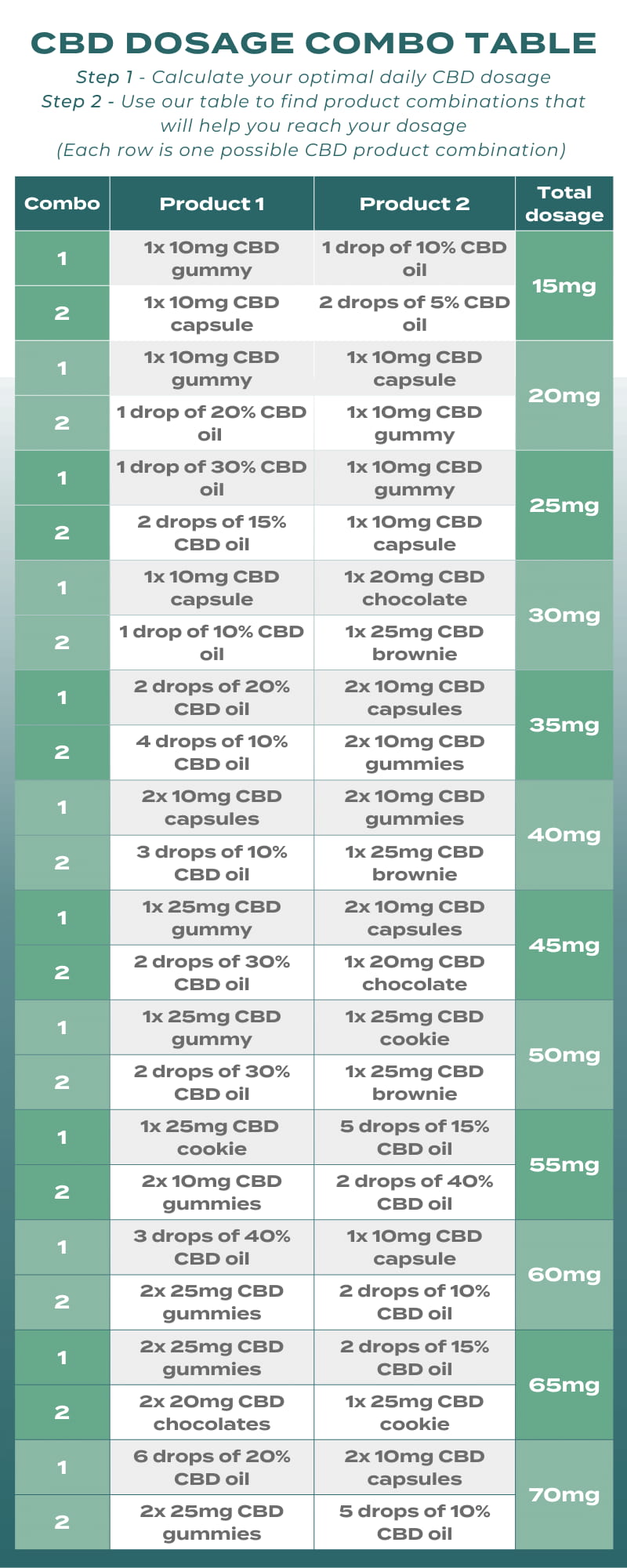Image resolution: width=627 pixels, height=1568 pixels.
Task: Click the Product 2 column header
Action: [x=415, y=204]
